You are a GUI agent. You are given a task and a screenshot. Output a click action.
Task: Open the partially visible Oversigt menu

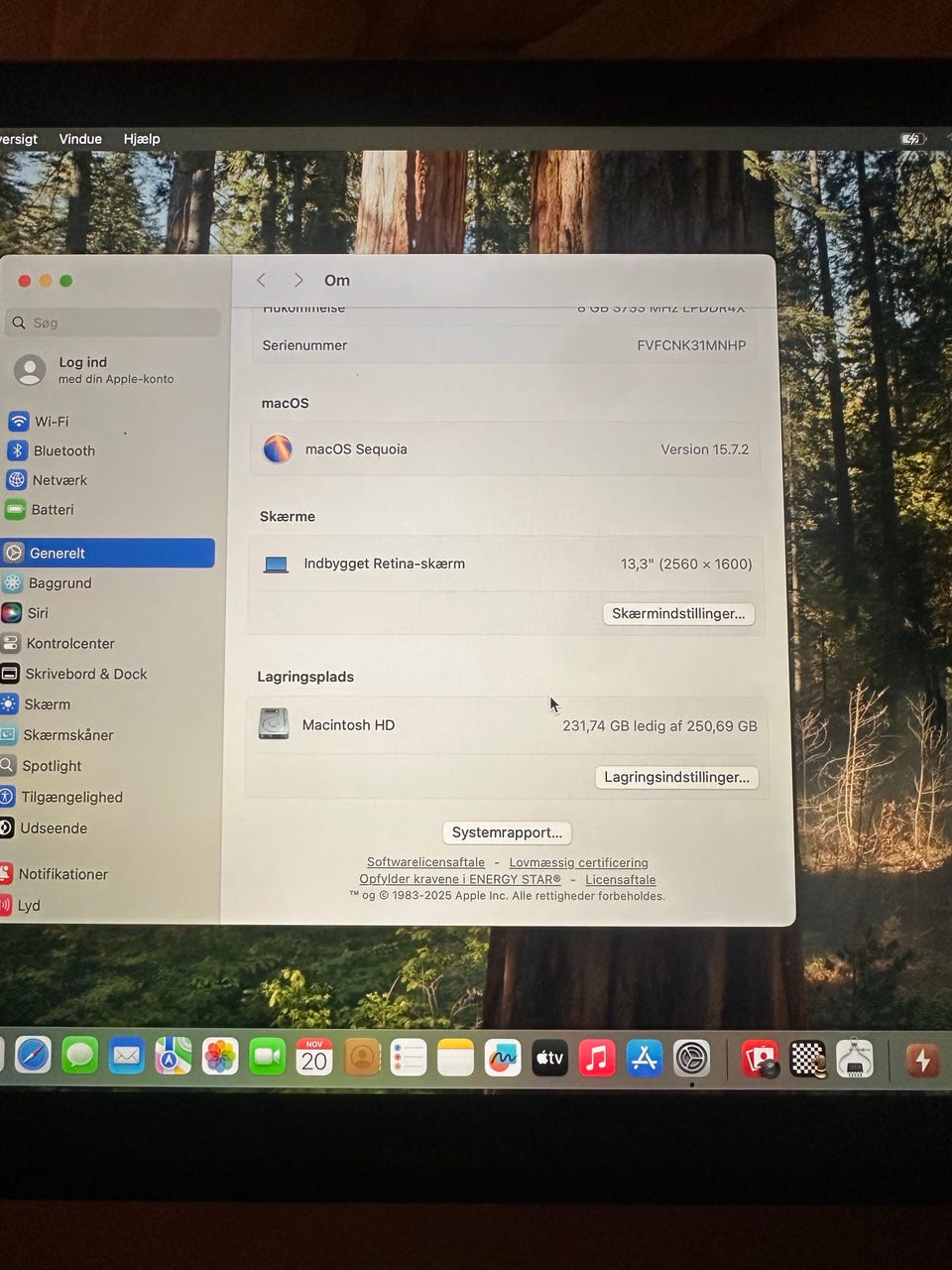pos(18,139)
